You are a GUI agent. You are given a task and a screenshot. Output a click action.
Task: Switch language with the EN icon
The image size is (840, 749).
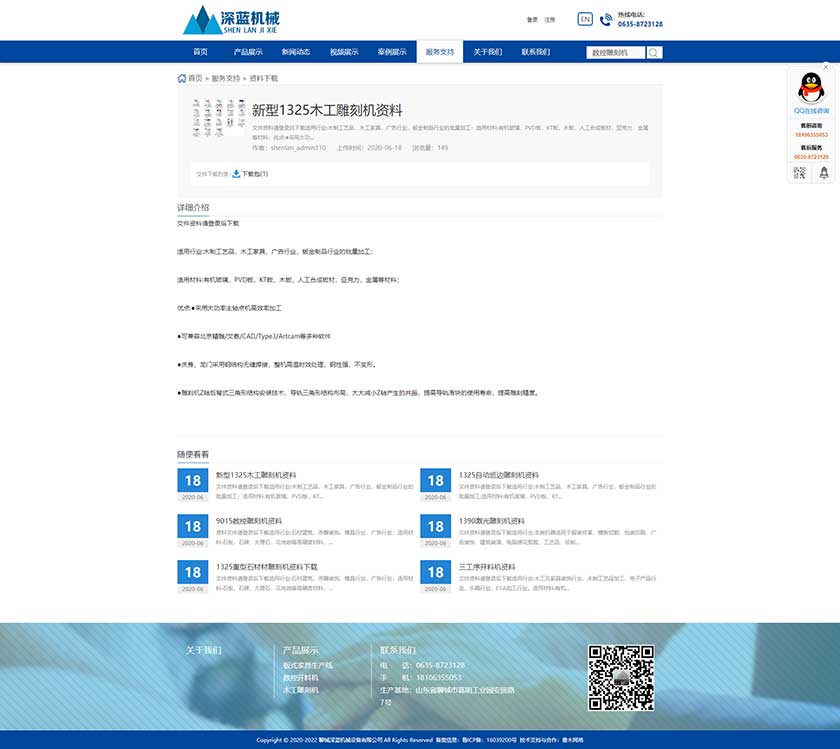pyautogui.click(x=585, y=19)
